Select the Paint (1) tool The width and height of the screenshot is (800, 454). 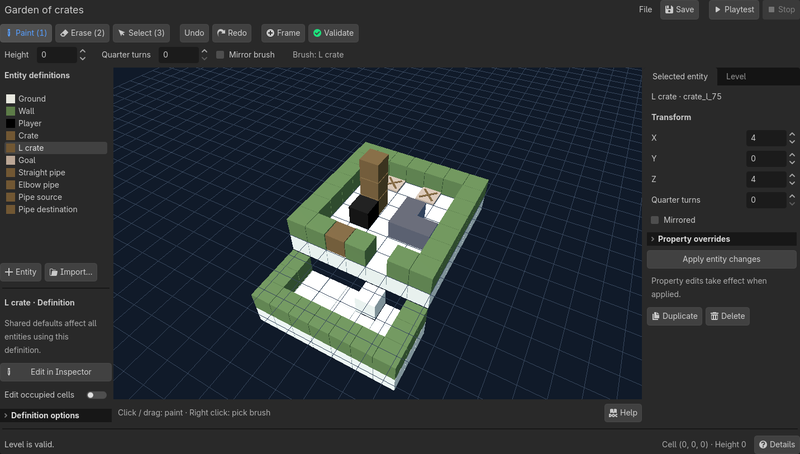pos(26,33)
